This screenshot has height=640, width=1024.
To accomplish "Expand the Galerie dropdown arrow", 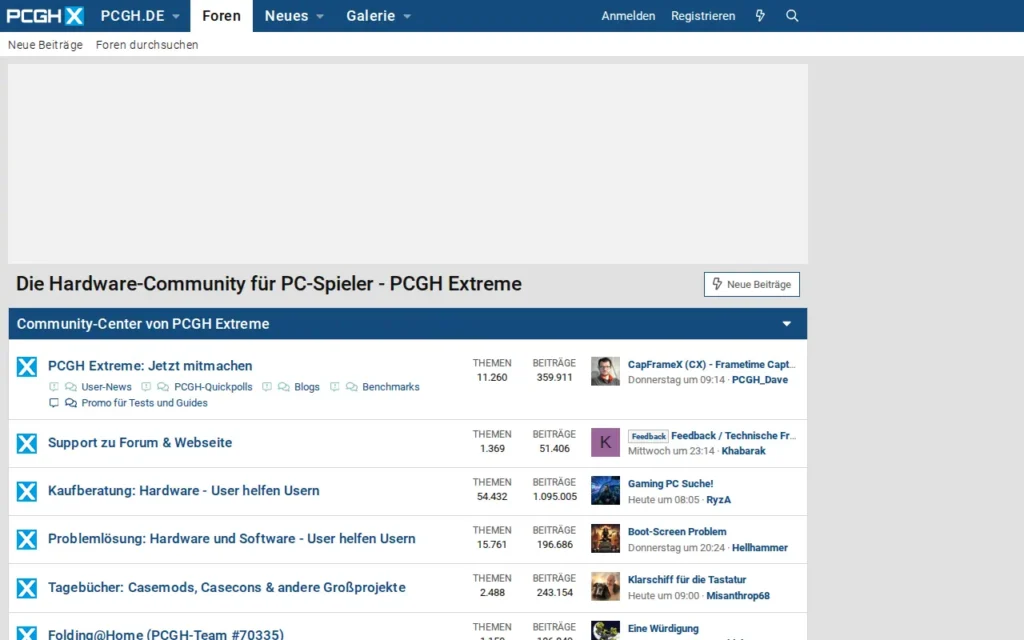I will [x=407, y=16].
